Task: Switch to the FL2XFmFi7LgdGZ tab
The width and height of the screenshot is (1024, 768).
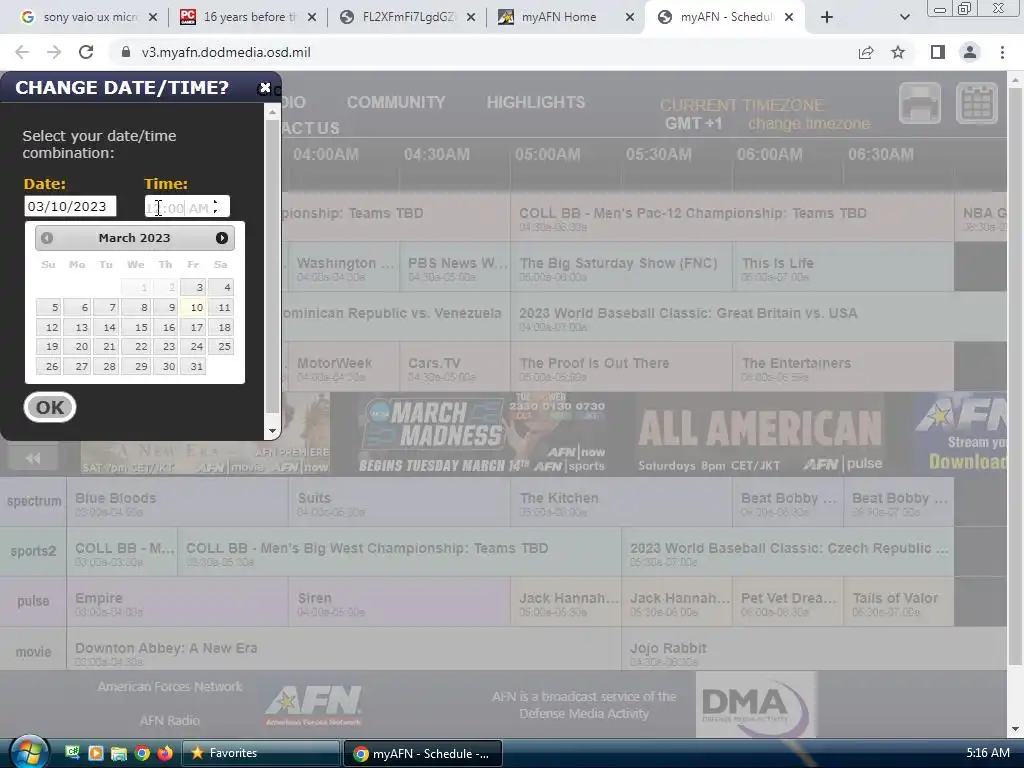Action: click(408, 17)
